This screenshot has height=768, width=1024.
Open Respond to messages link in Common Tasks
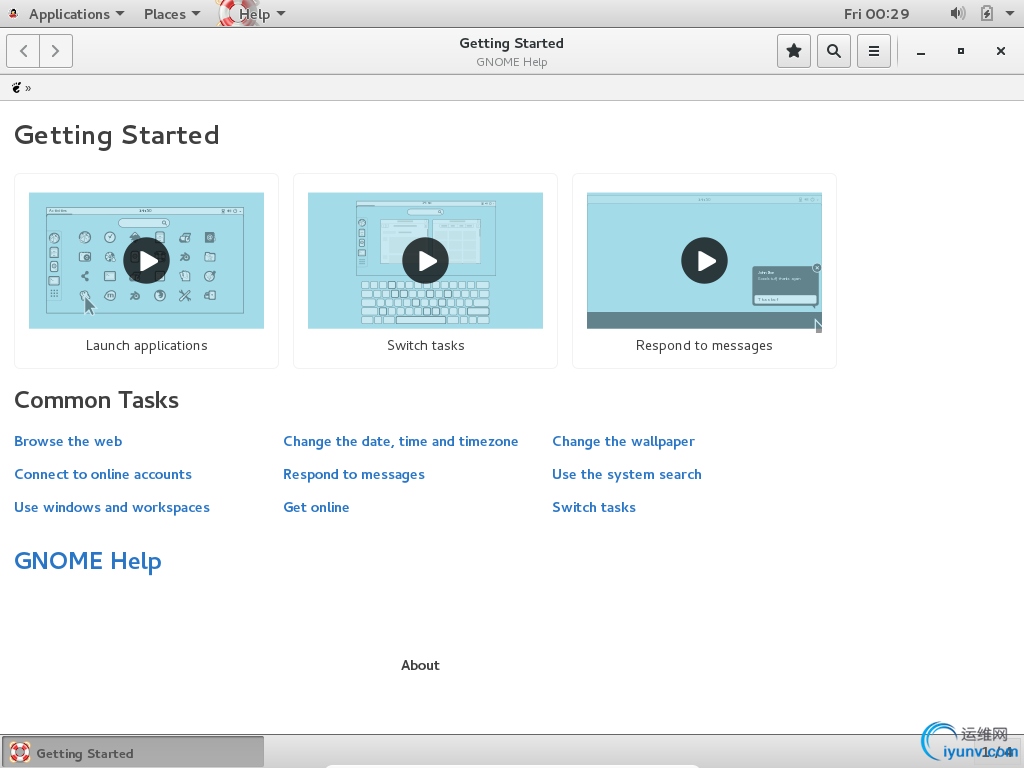pyautogui.click(x=354, y=474)
